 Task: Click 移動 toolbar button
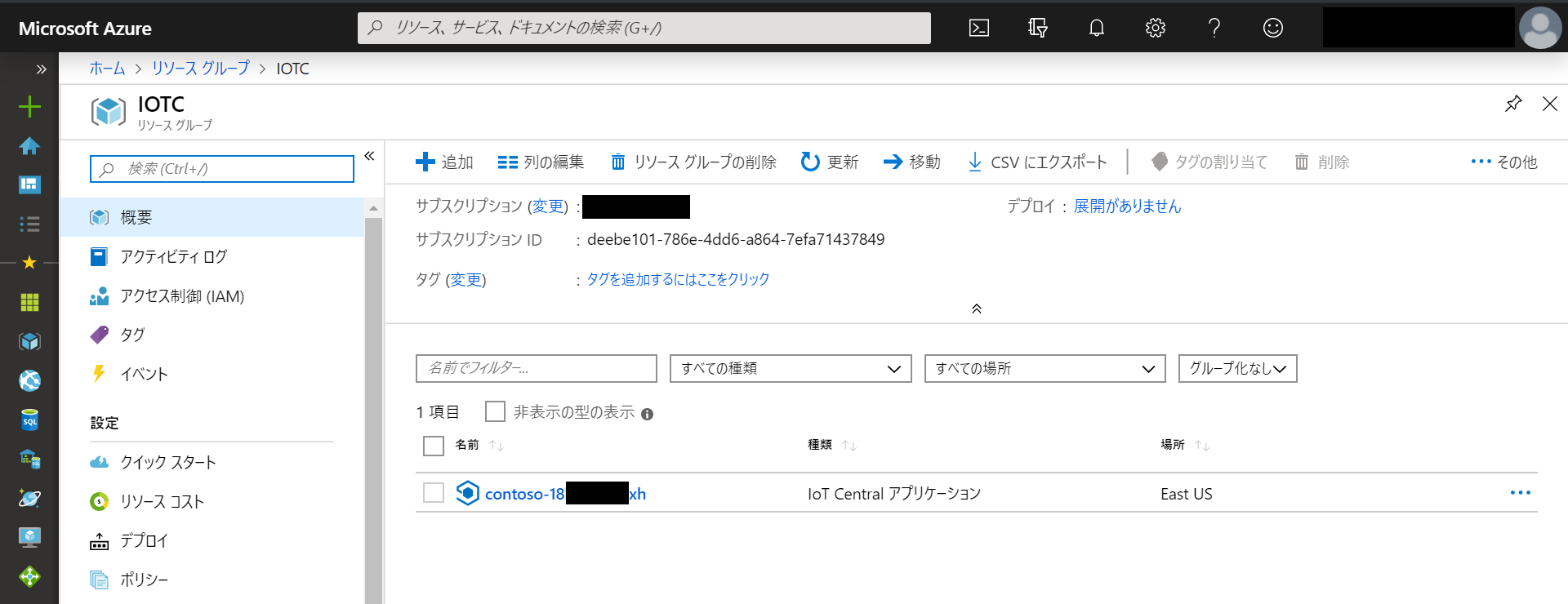(912, 162)
